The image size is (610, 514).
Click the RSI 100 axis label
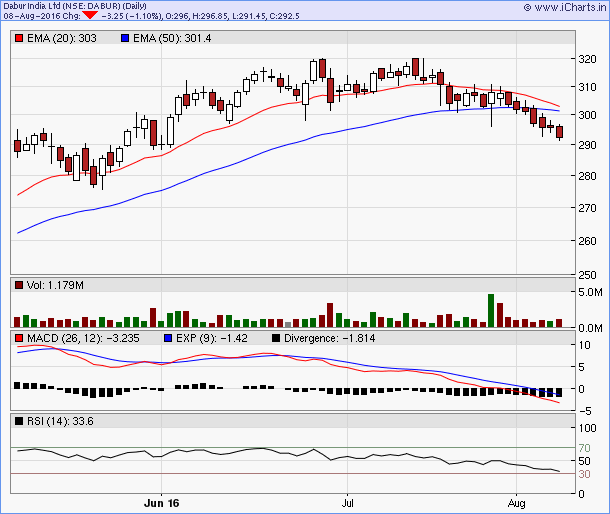tap(587, 428)
